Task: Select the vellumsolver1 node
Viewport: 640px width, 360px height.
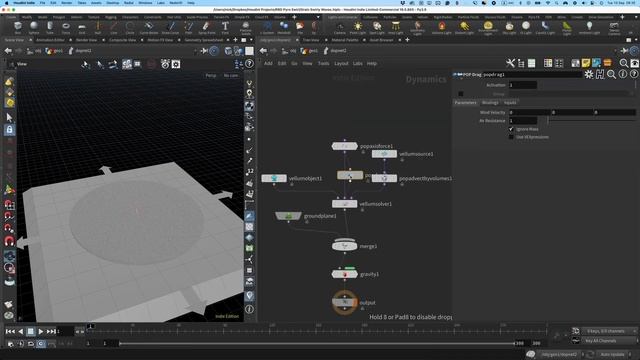Action: pos(344,204)
